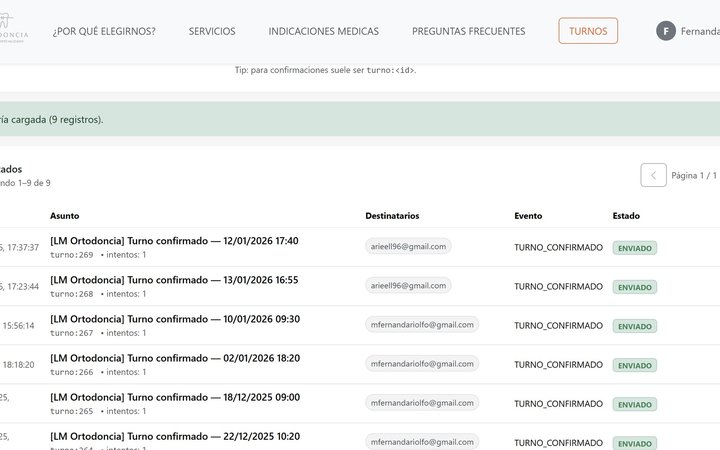The image size is (720, 450).
Task: Select the 02/01/2026 18:20 confirmation row
Action: click(x=174, y=358)
